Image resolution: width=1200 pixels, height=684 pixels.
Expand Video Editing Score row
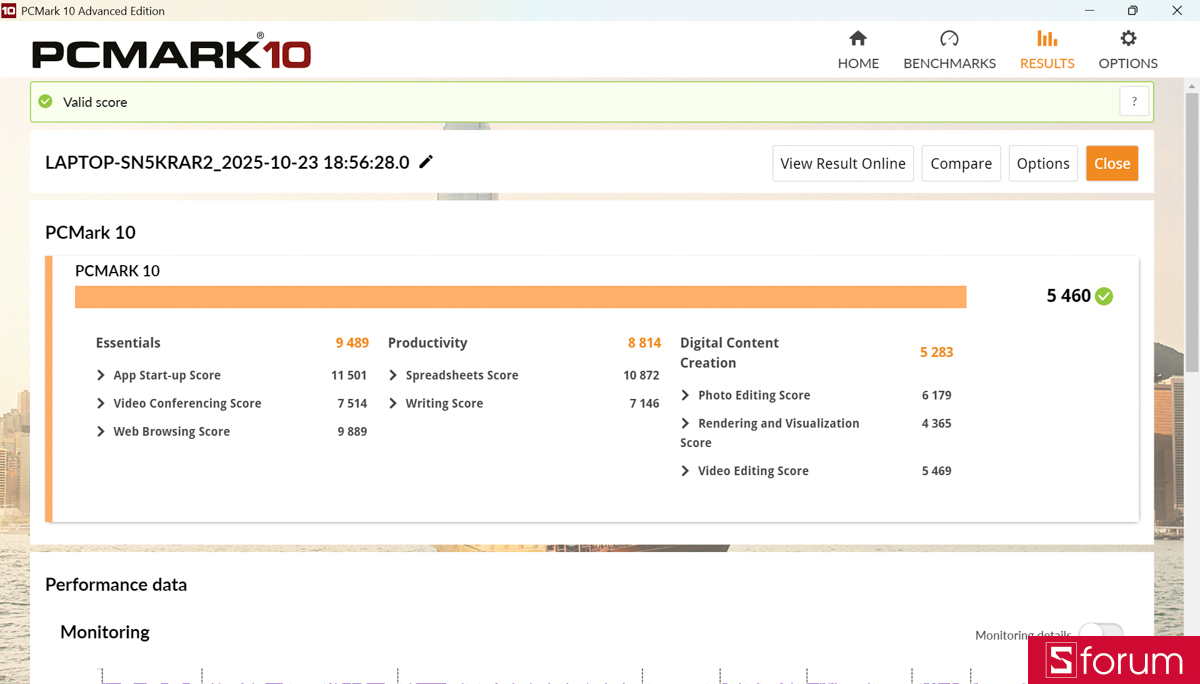pos(685,470)
